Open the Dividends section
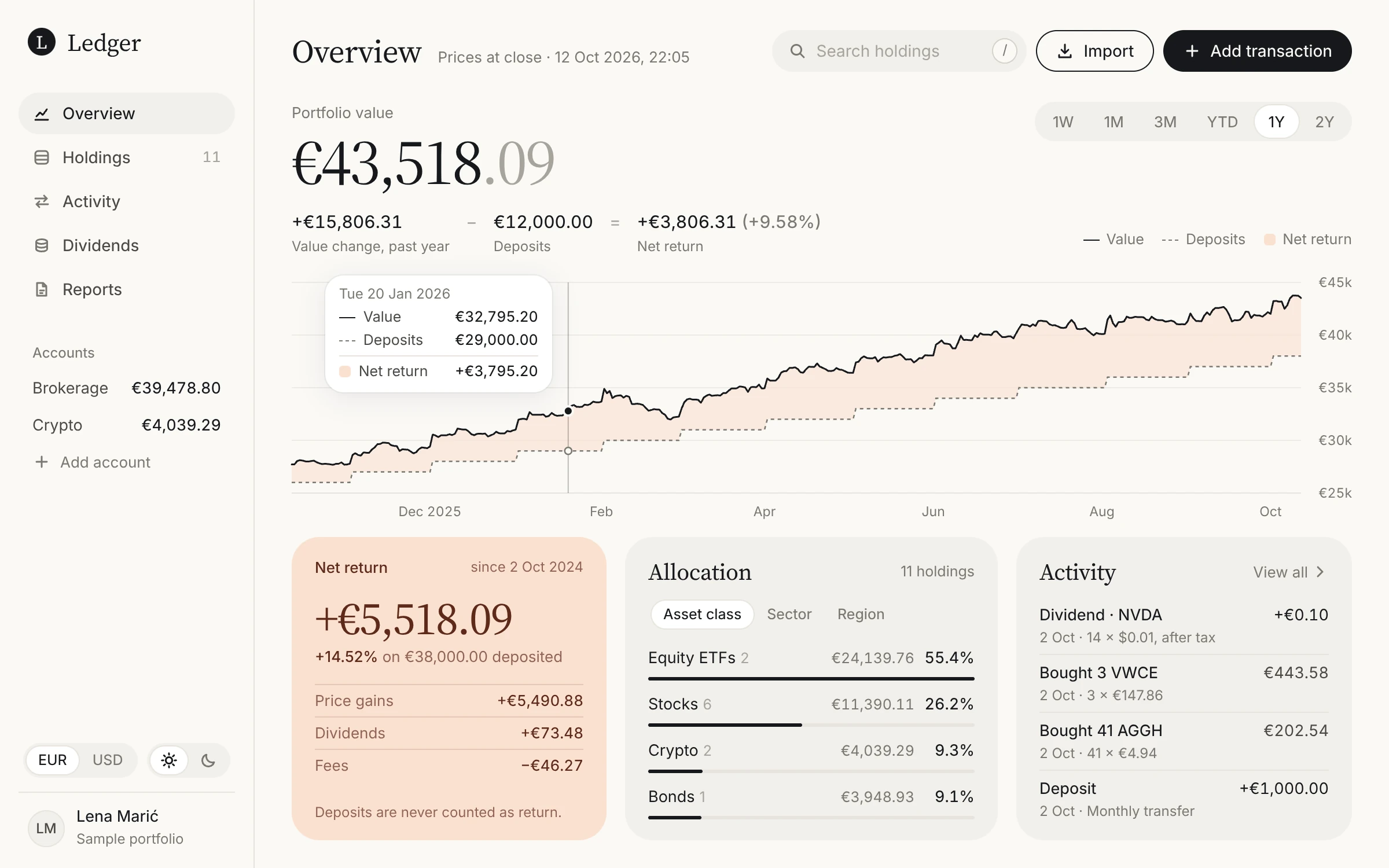Screen dimensions: 1389x868 [x=127, y=245]
